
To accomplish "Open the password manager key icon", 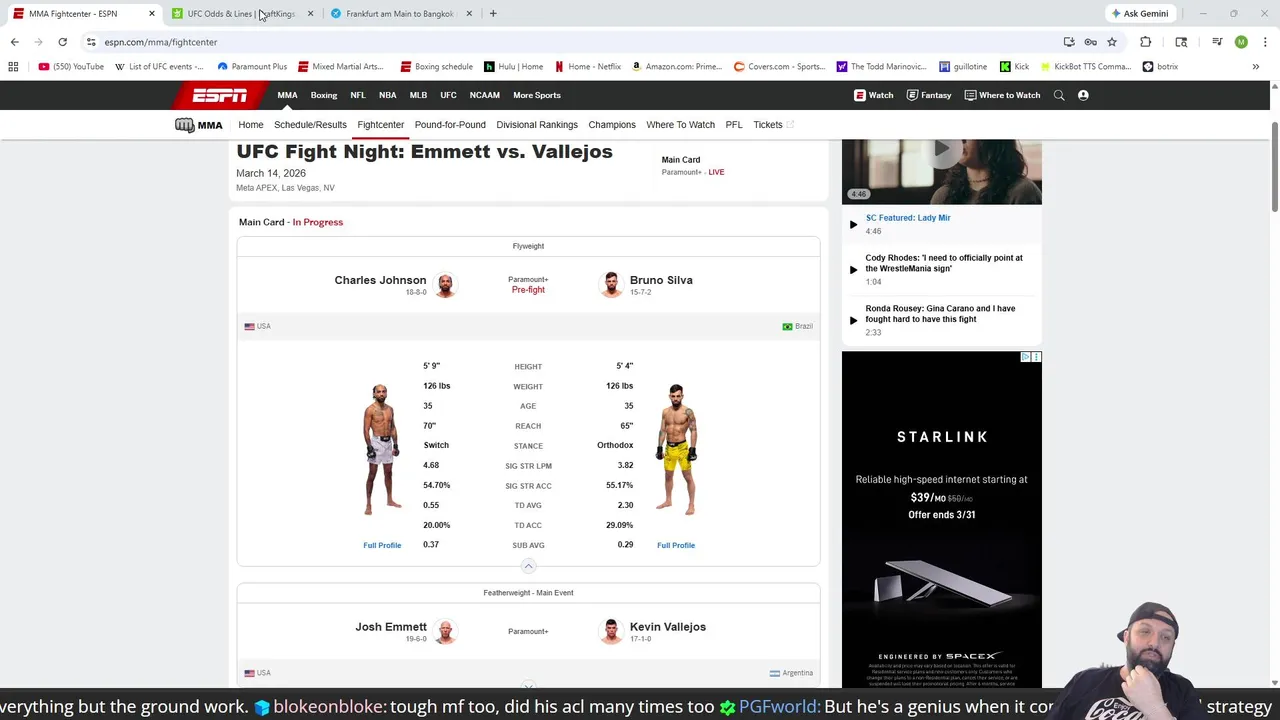I will [1090, 42].
